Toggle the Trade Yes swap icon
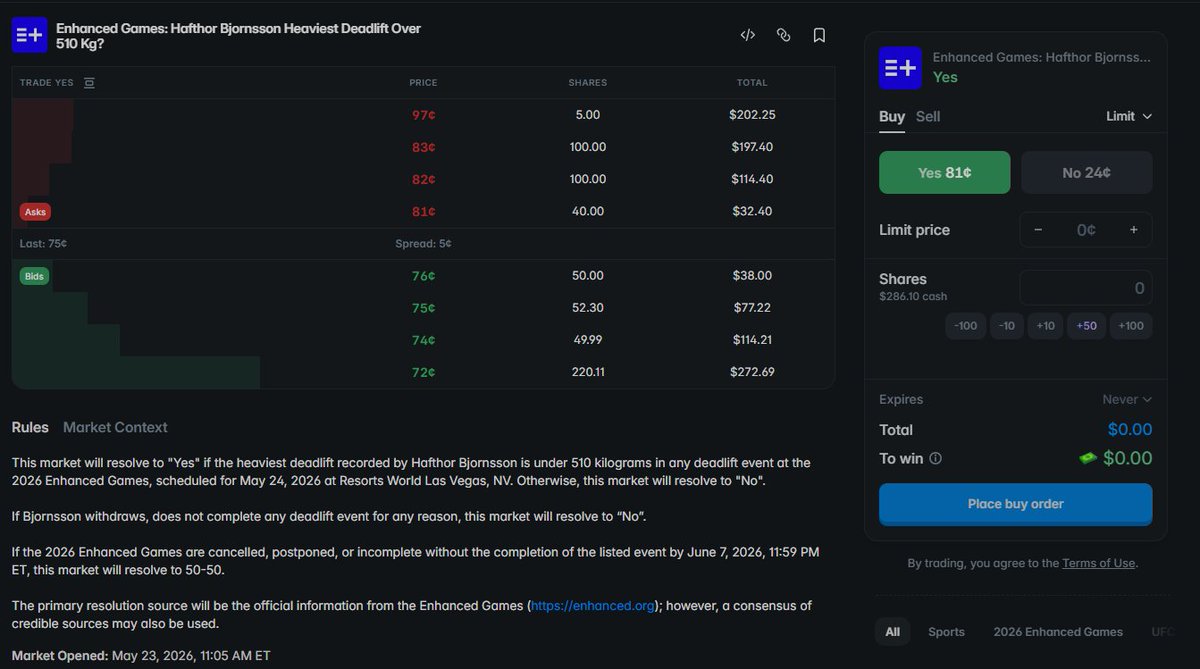This screenshot has height=669, width=1200. click(89, 83)
